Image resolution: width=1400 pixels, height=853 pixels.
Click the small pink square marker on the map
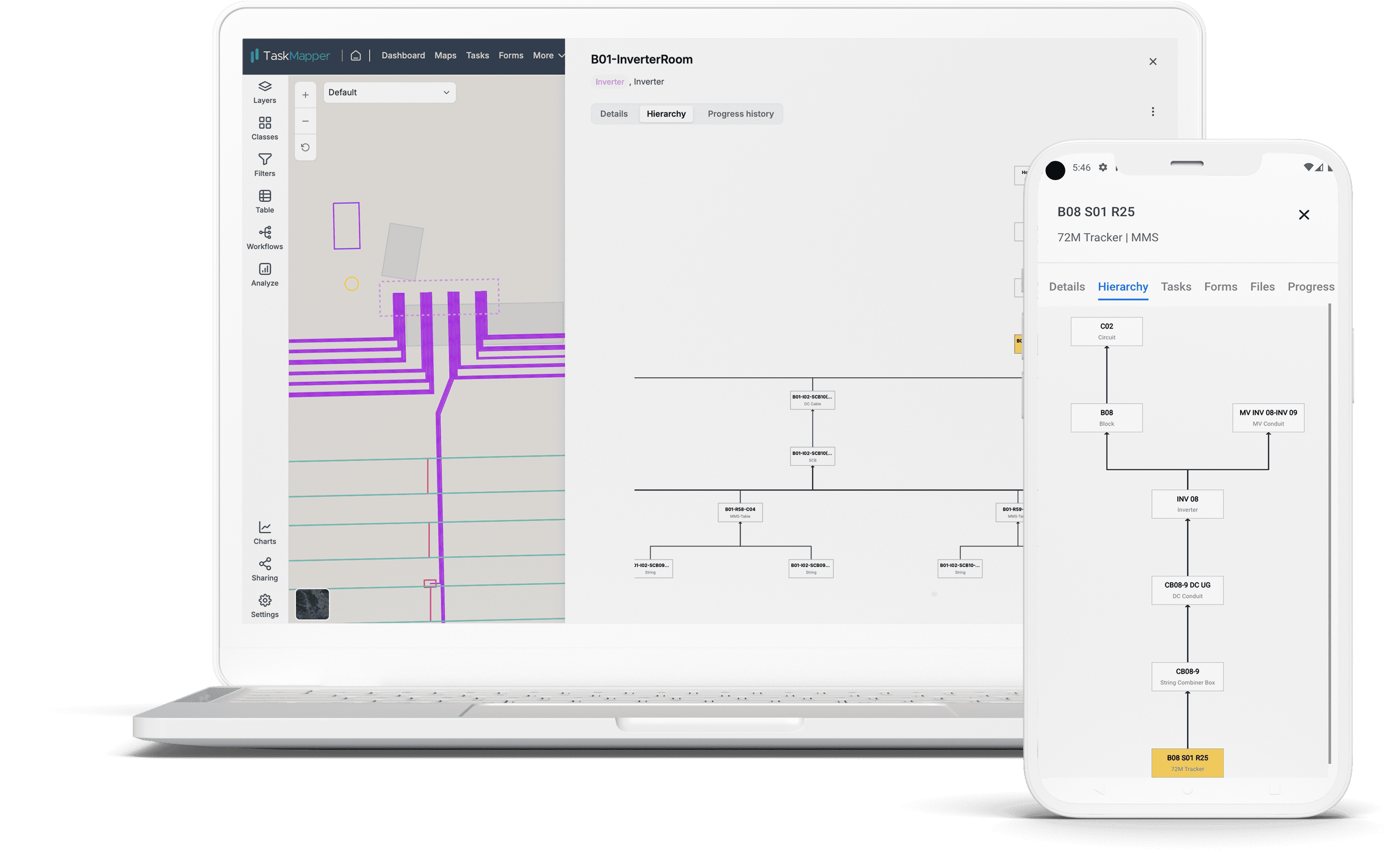[430, 583]
